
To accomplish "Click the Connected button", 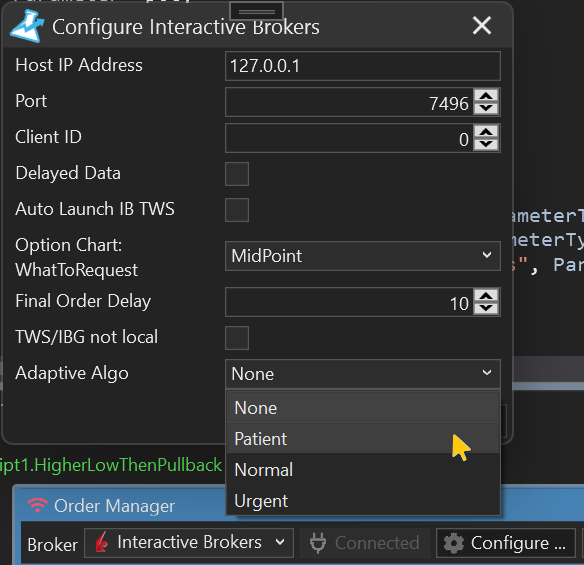I will pos(365,543).
